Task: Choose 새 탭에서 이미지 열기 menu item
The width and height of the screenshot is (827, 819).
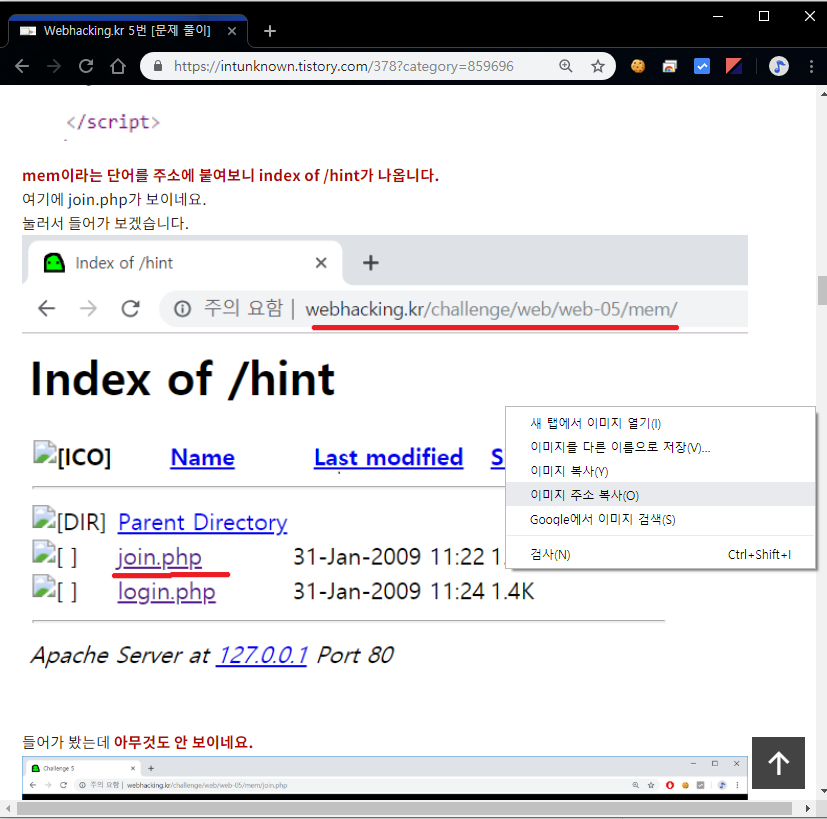Action: pyautogui.click(x=660, y=423)
